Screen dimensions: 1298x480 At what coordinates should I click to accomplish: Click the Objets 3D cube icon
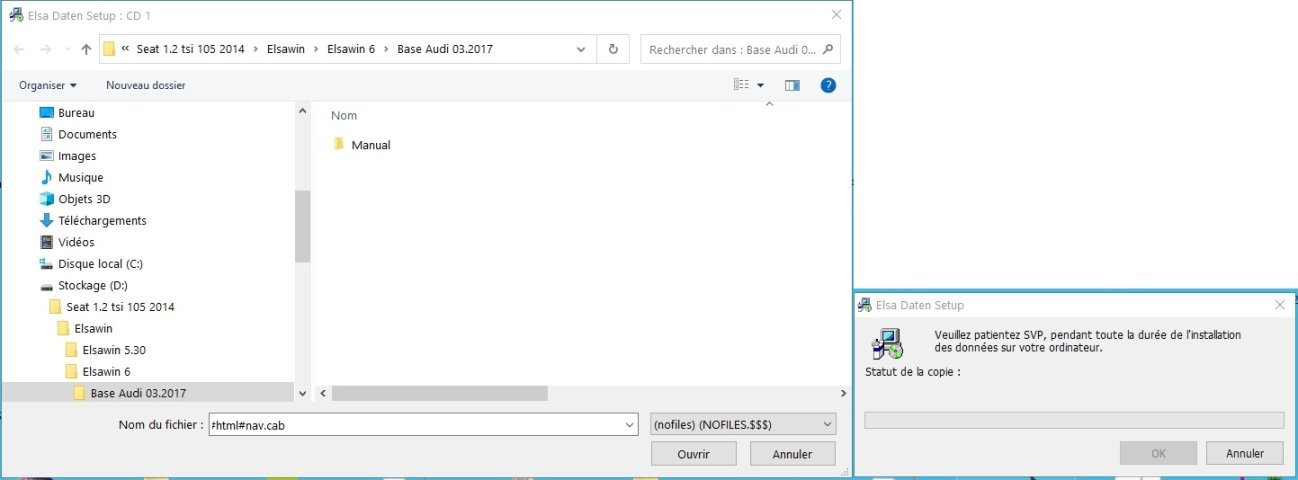(x=46, y=199)
